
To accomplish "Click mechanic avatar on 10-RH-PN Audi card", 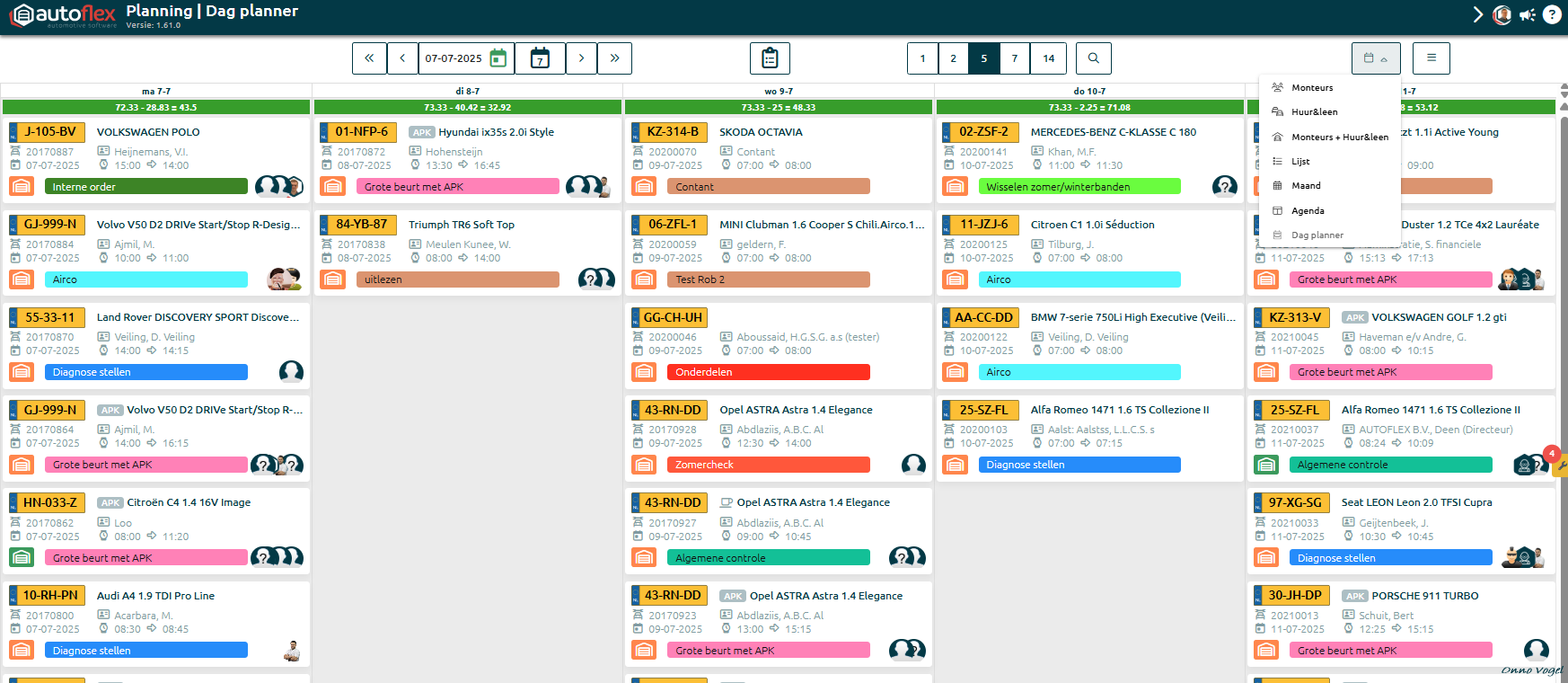I will 291,650.
